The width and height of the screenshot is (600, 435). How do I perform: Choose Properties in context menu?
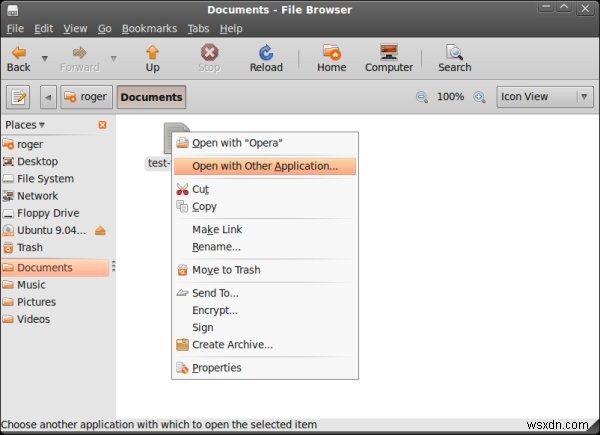(265, 368)
